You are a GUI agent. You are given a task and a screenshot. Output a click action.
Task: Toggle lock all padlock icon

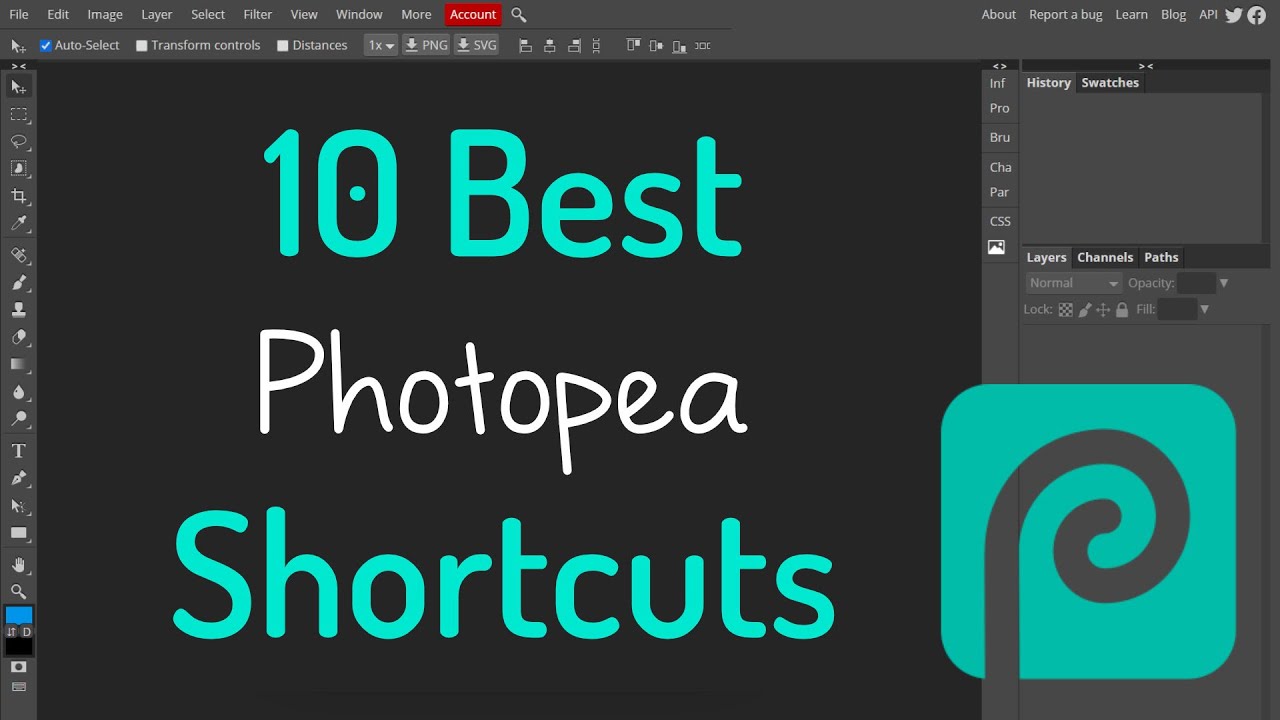[1122, 310]
